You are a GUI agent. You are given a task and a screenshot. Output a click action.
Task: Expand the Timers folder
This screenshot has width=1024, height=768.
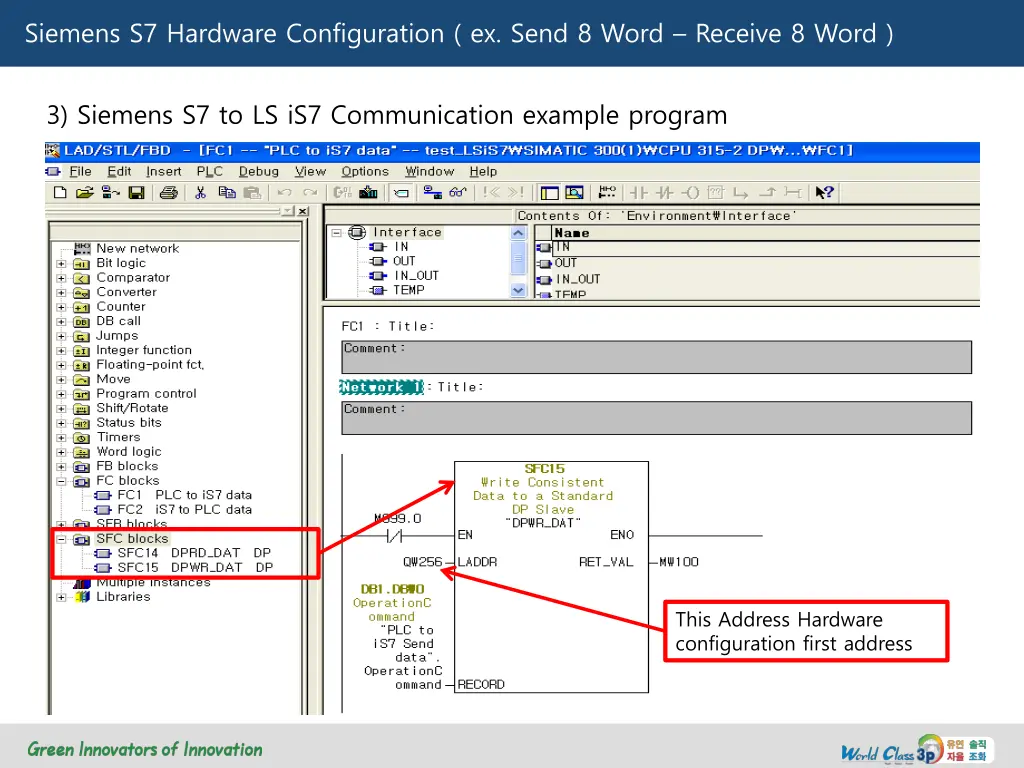click(61, 438)
